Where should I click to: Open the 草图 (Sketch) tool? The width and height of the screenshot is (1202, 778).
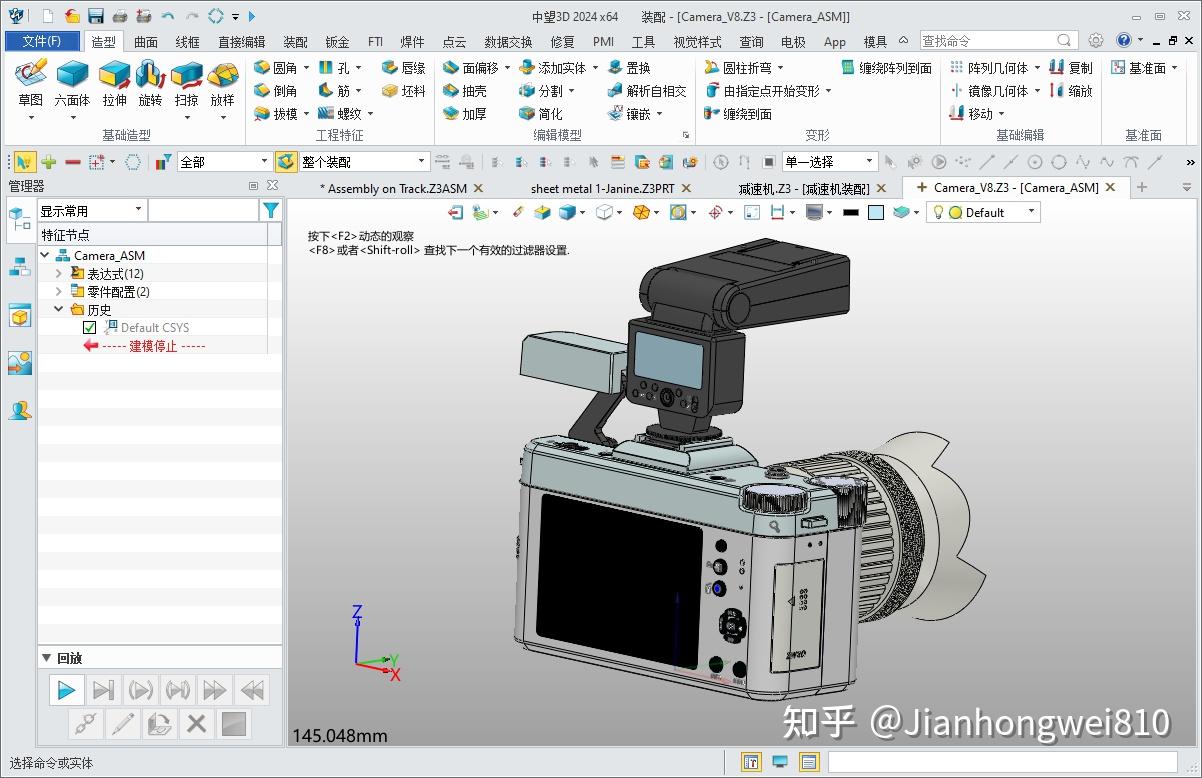pos(30,85)
